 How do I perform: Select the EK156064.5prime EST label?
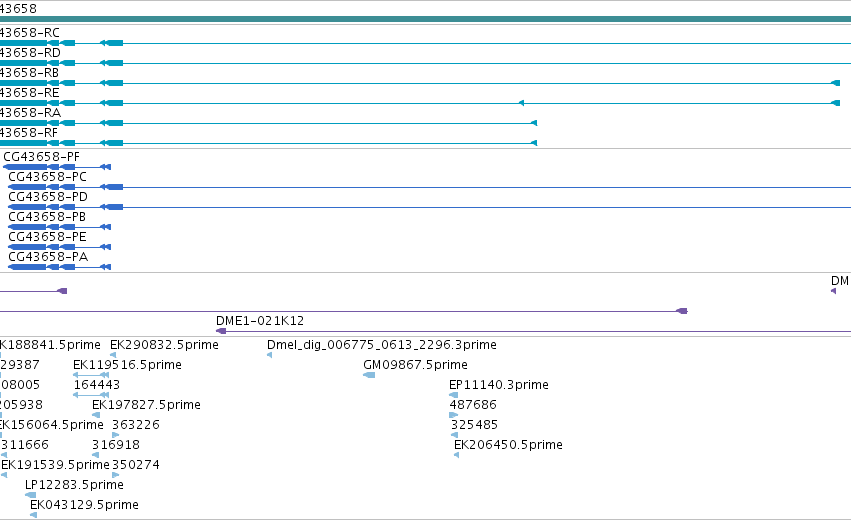[x=52, y=426]
